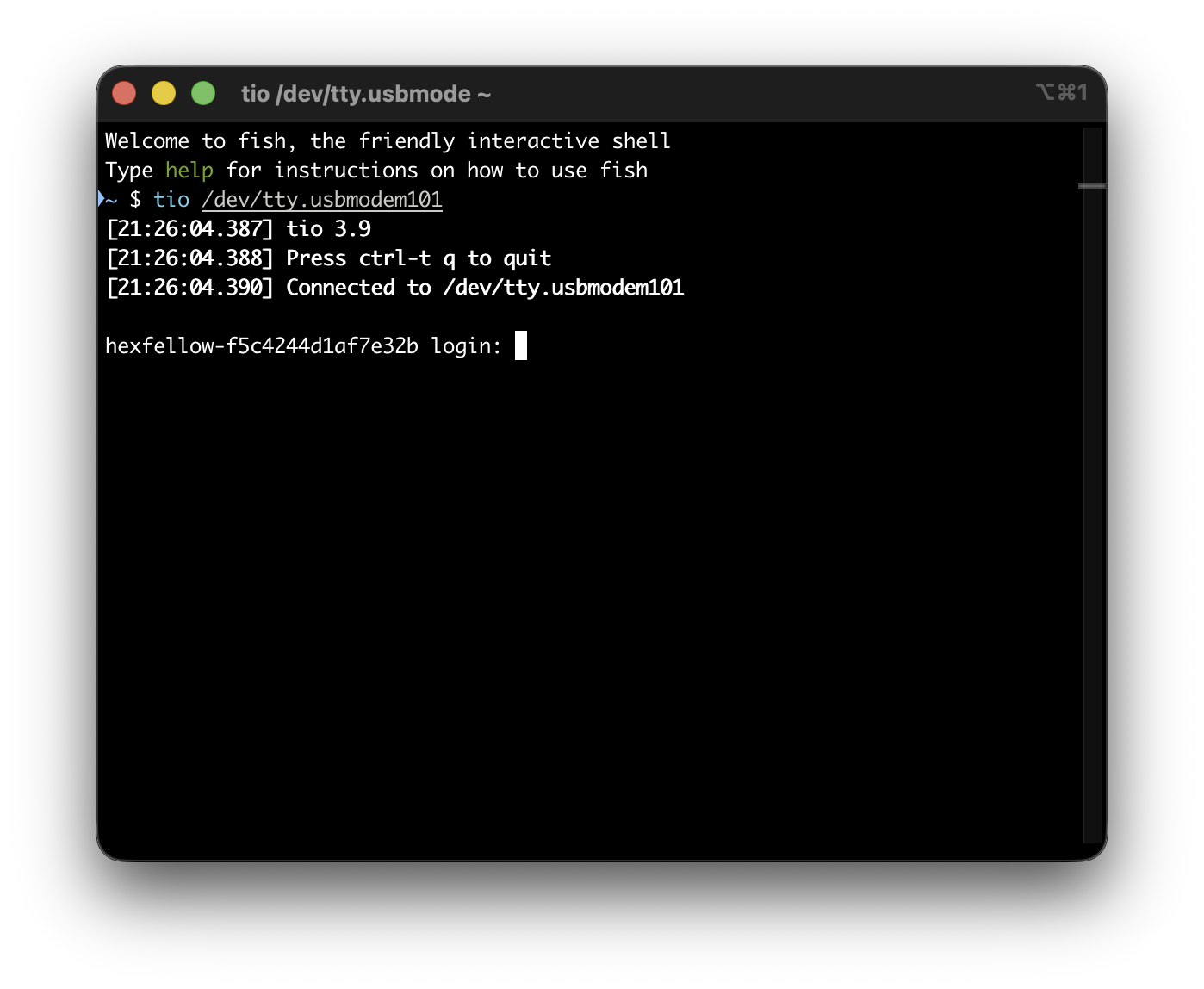This screenshot has width=1204, height=989.
Task: Click the hostname hexfellow-f5c4244d1af7e32b
Action: click(x=261, y=346)
